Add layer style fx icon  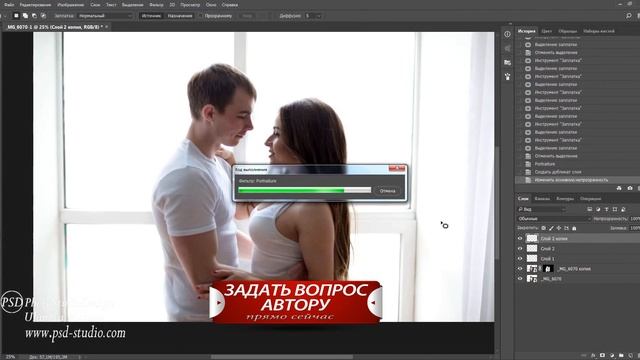coord(593,356)
